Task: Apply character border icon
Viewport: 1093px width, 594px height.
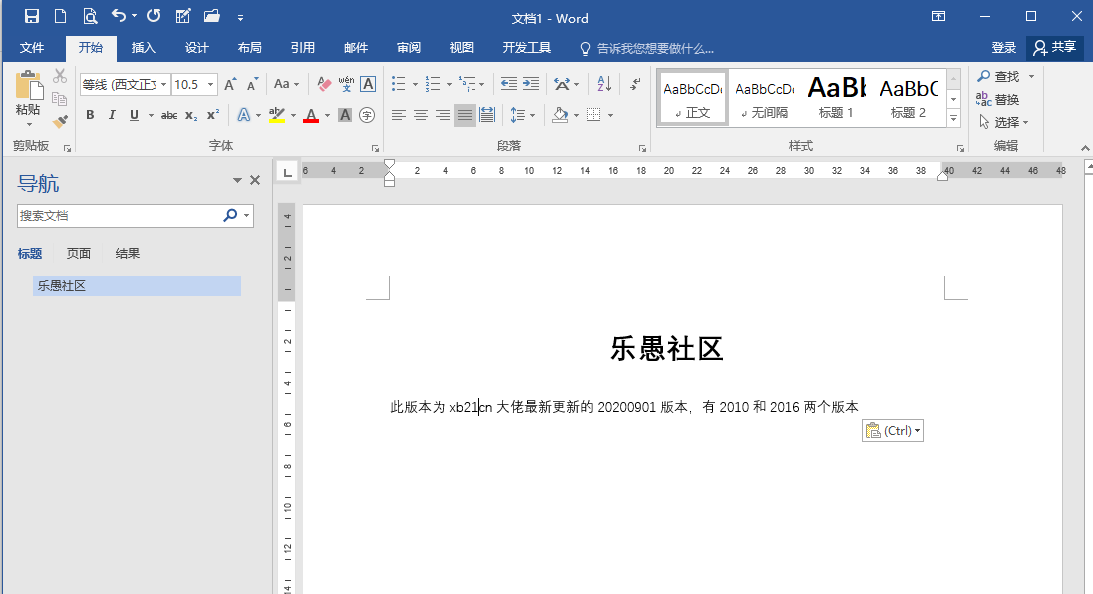Action: [x=368, y=84]
